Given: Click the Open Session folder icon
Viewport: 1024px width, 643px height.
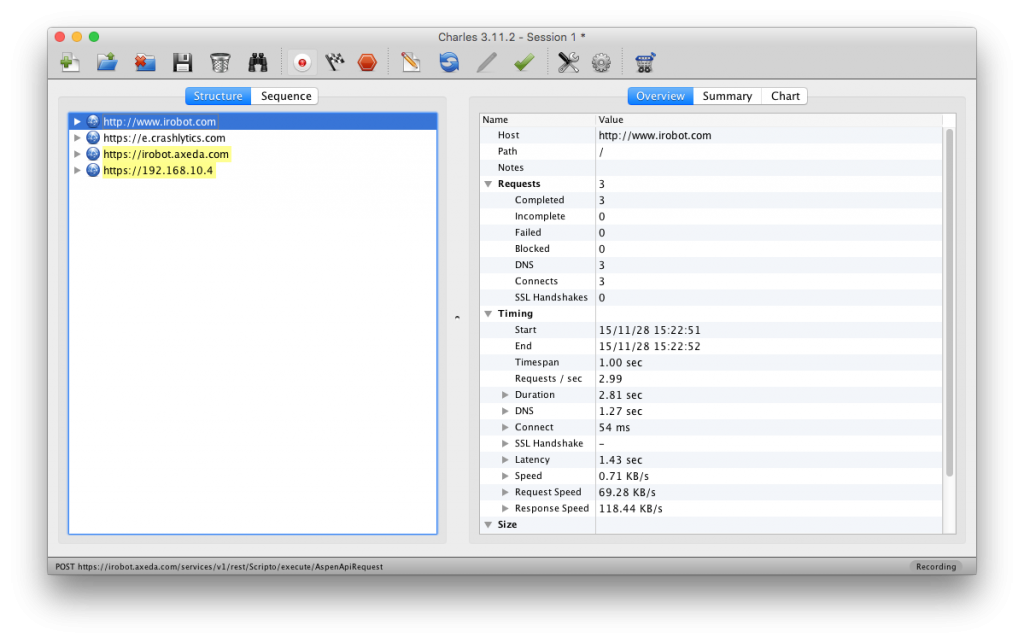Looking at the screenshot, I should point(107,63).
